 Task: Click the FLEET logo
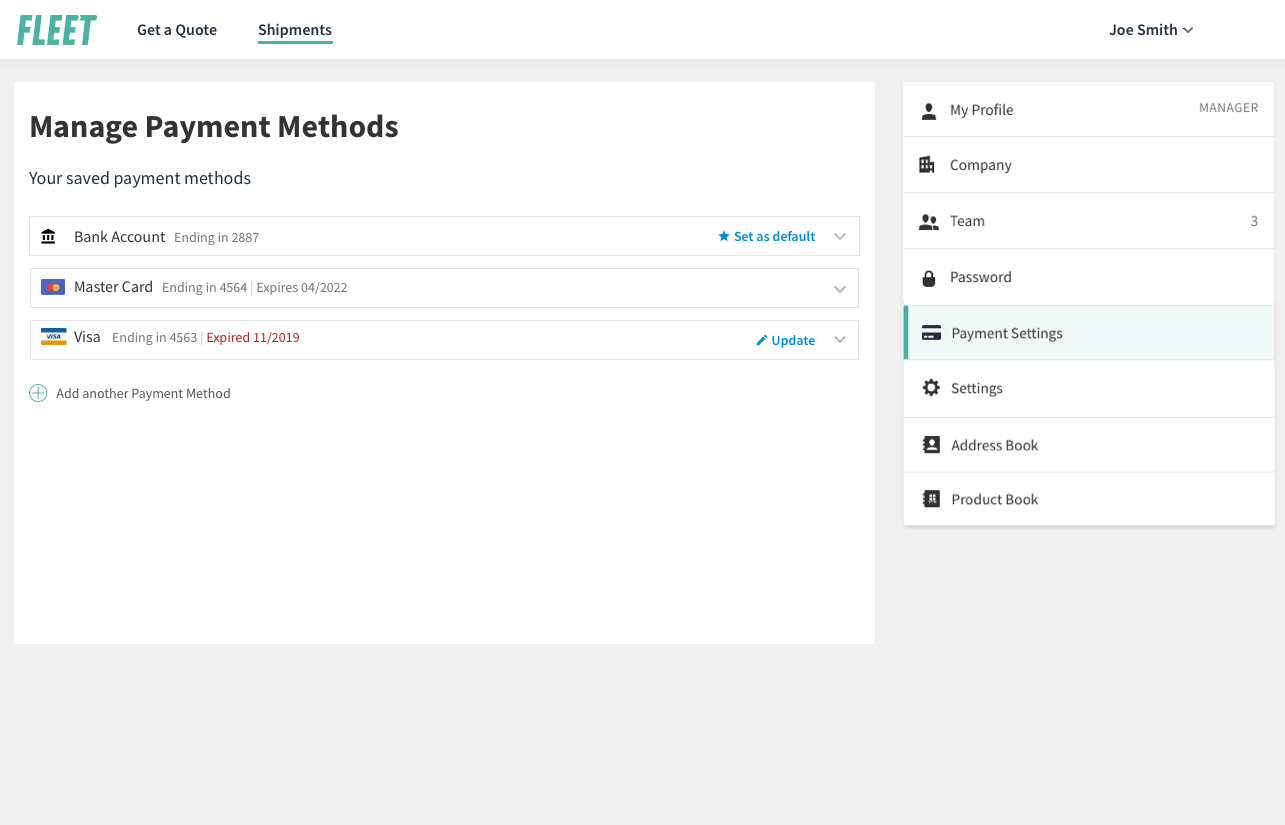(57, 30)
